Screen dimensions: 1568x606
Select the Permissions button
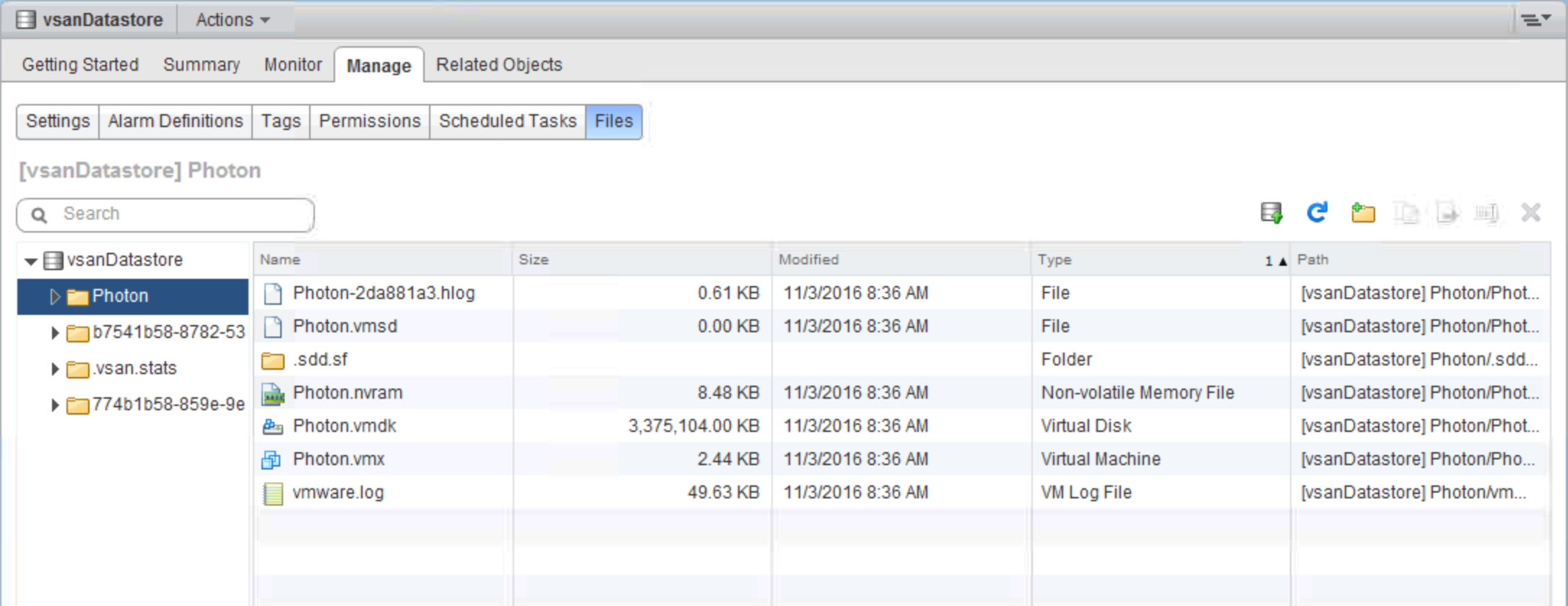[x=369, y=121]
